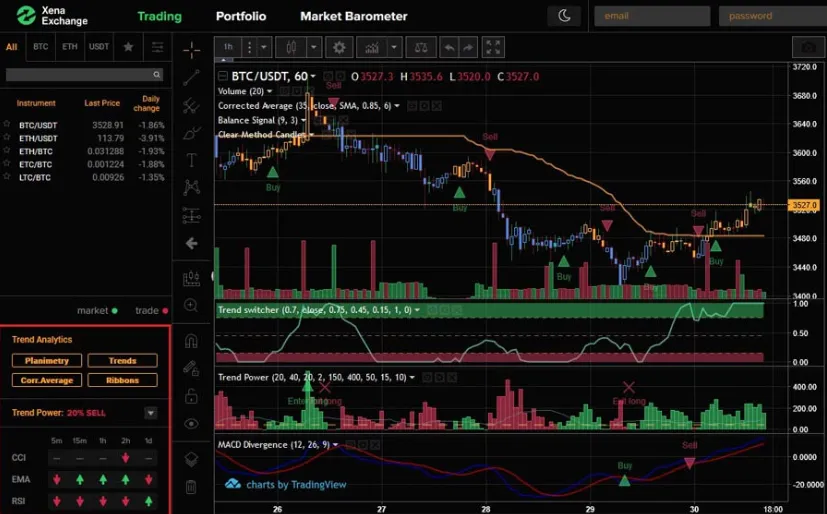Expand the BTC/USDT, 60 symbol dropdown
Image resolution: width=827 pixels, height=514 pixels.
coord(313,77)
